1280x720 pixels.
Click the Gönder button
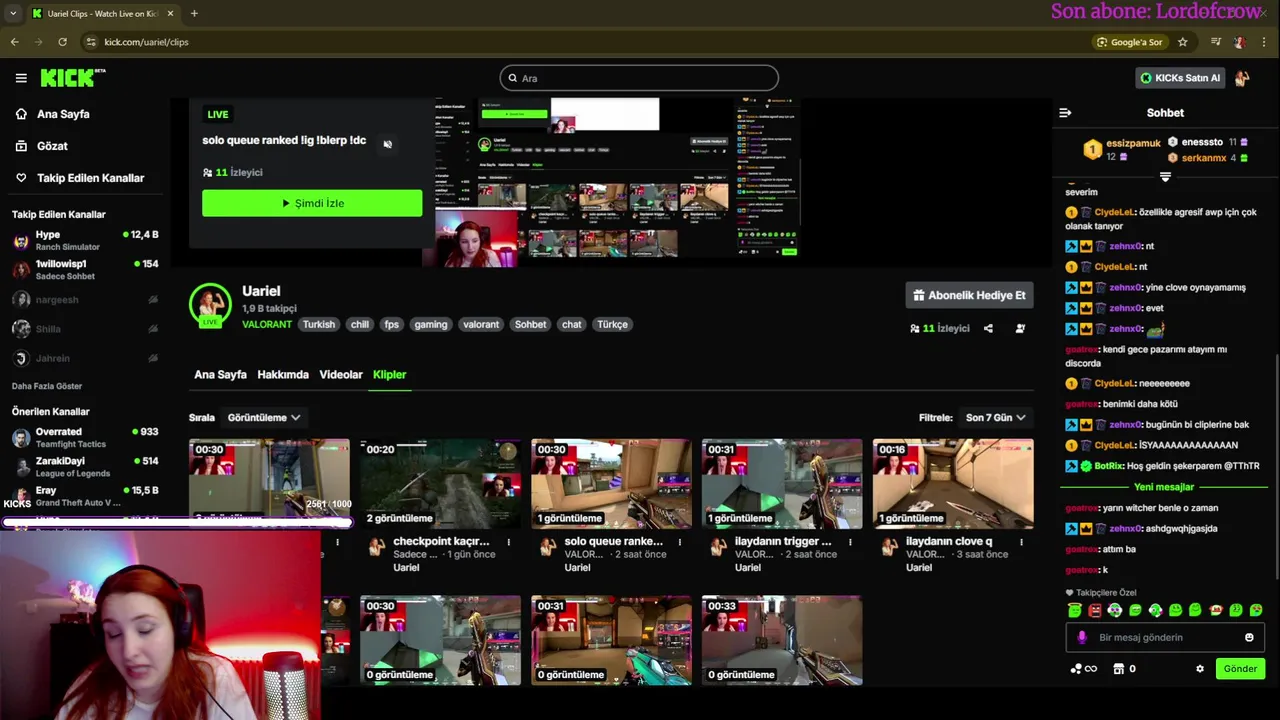[x=1240, y=669]
